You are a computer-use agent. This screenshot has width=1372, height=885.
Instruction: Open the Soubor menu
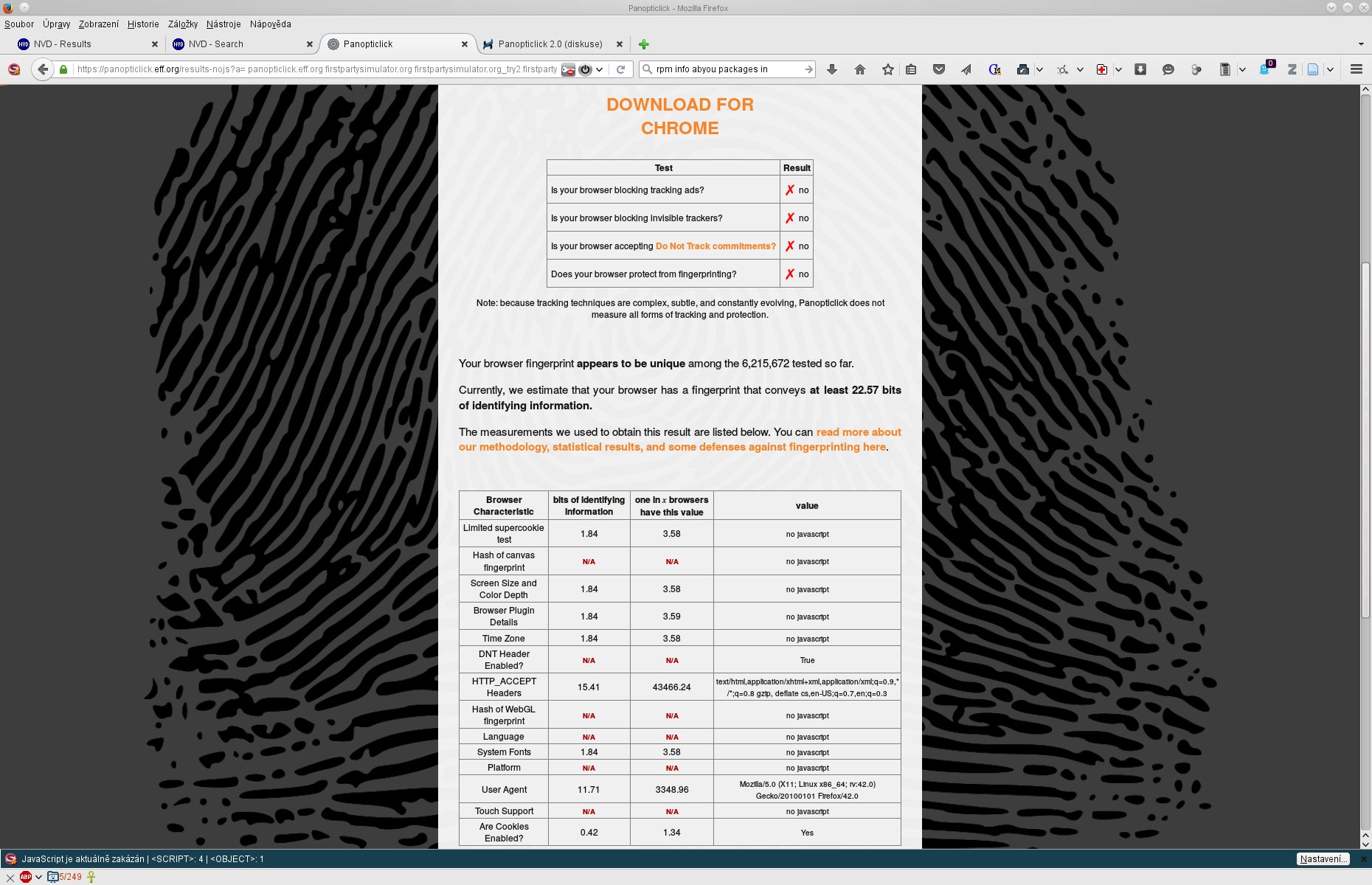(x=19, y=24)
